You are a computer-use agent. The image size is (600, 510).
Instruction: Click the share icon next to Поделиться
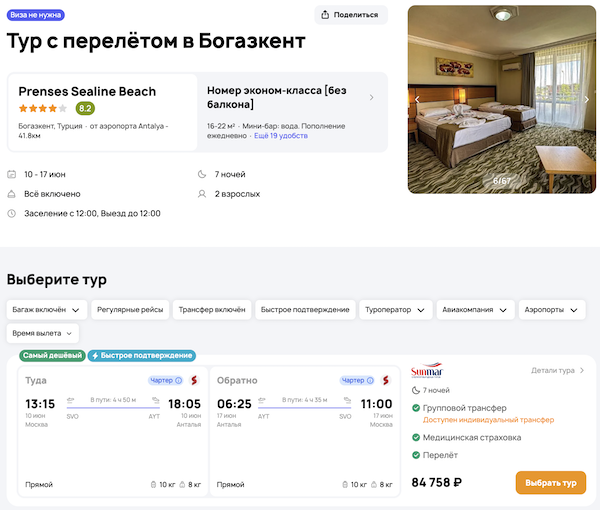327,15
